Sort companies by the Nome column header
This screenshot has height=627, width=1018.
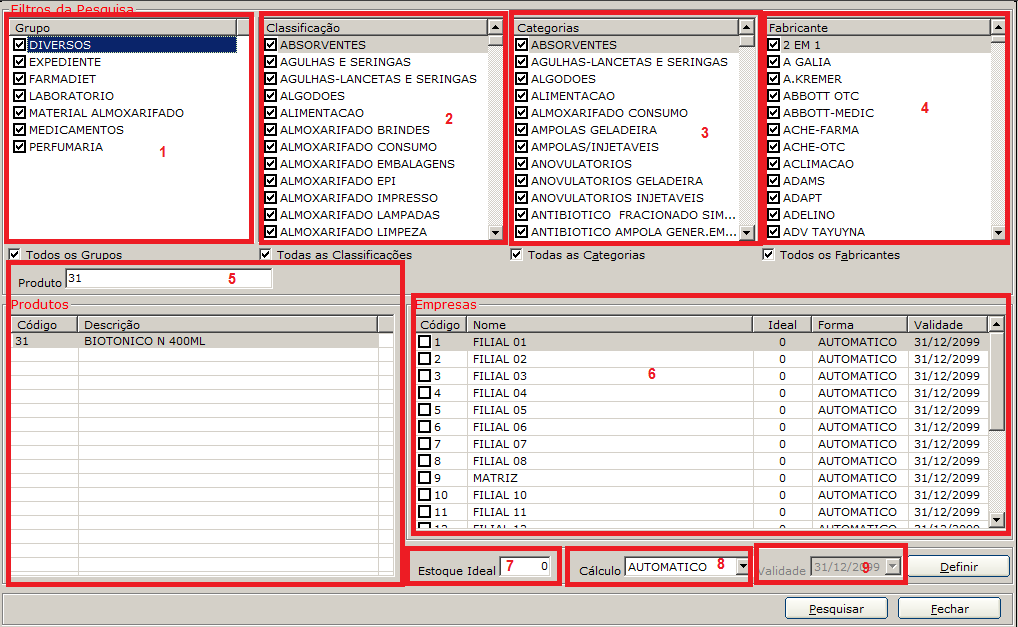click(x=609, y=324)
